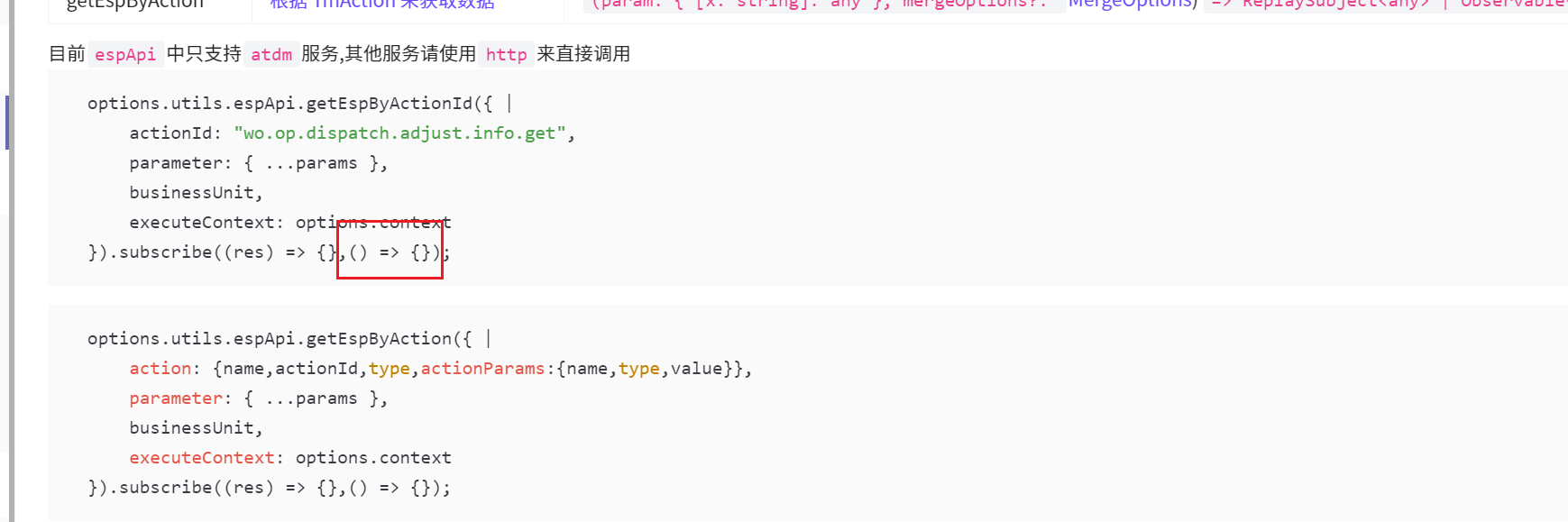Click inside the red highlighted callback box

click(390, 250)
